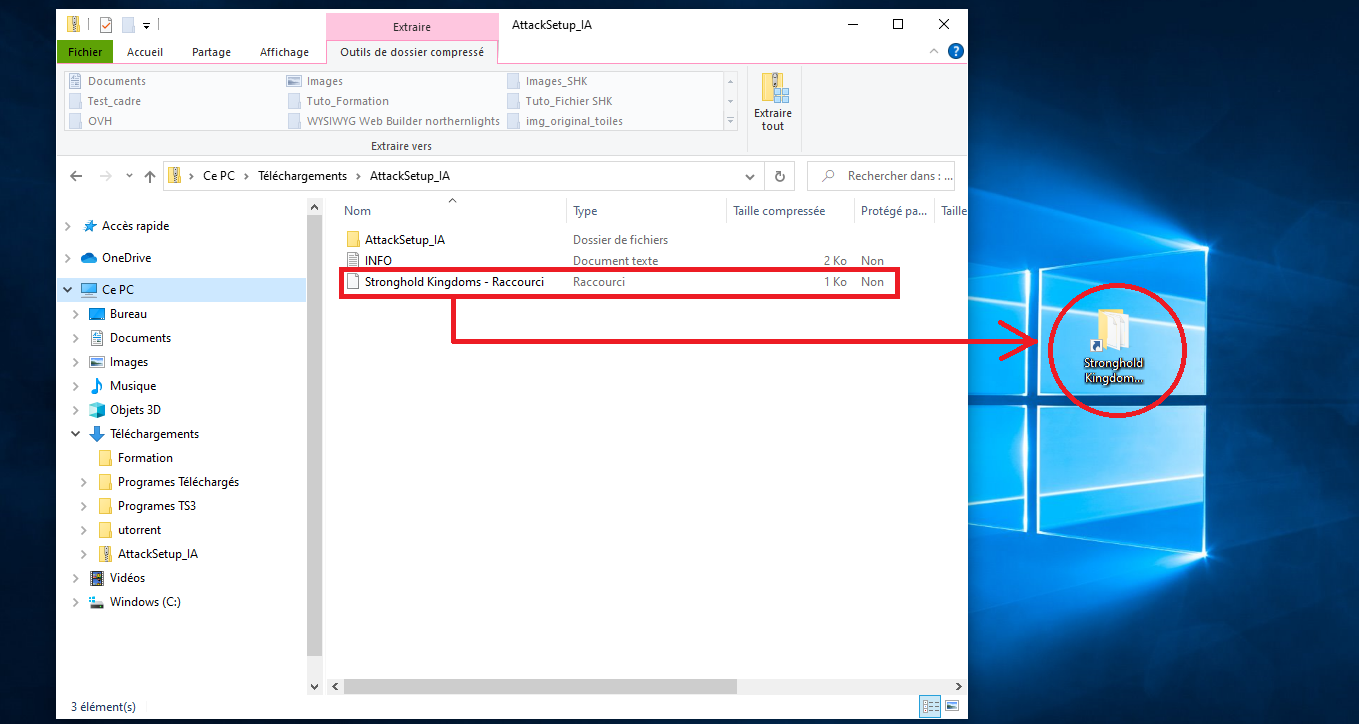Collapse the Téléchargements tree node
The width and height of the screenshot is (1359, 724).
click(76, 434)
